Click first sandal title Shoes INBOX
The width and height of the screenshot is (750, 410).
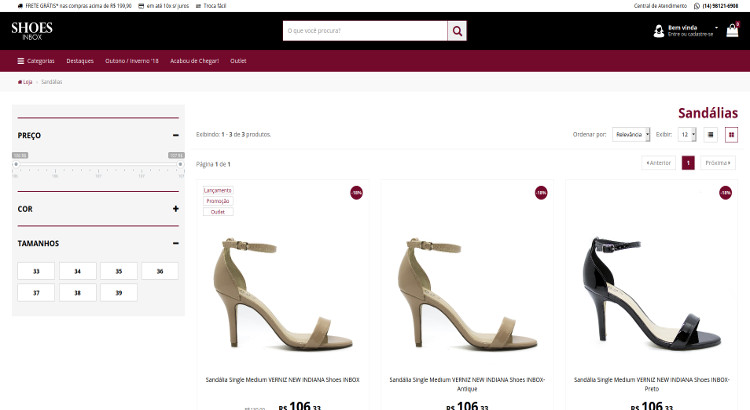tap(283, 380)
